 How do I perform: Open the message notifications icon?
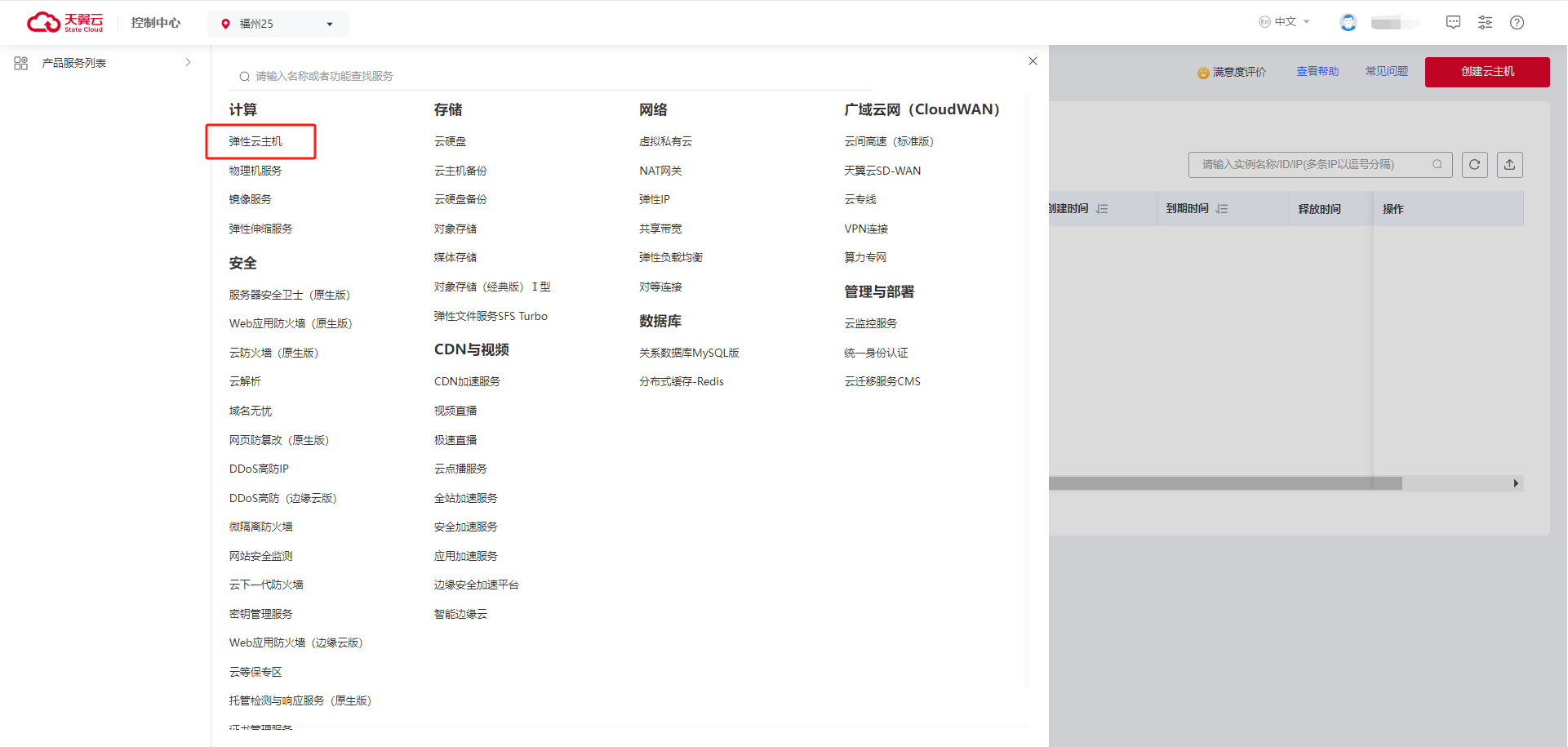click(x=1453, y=22)
